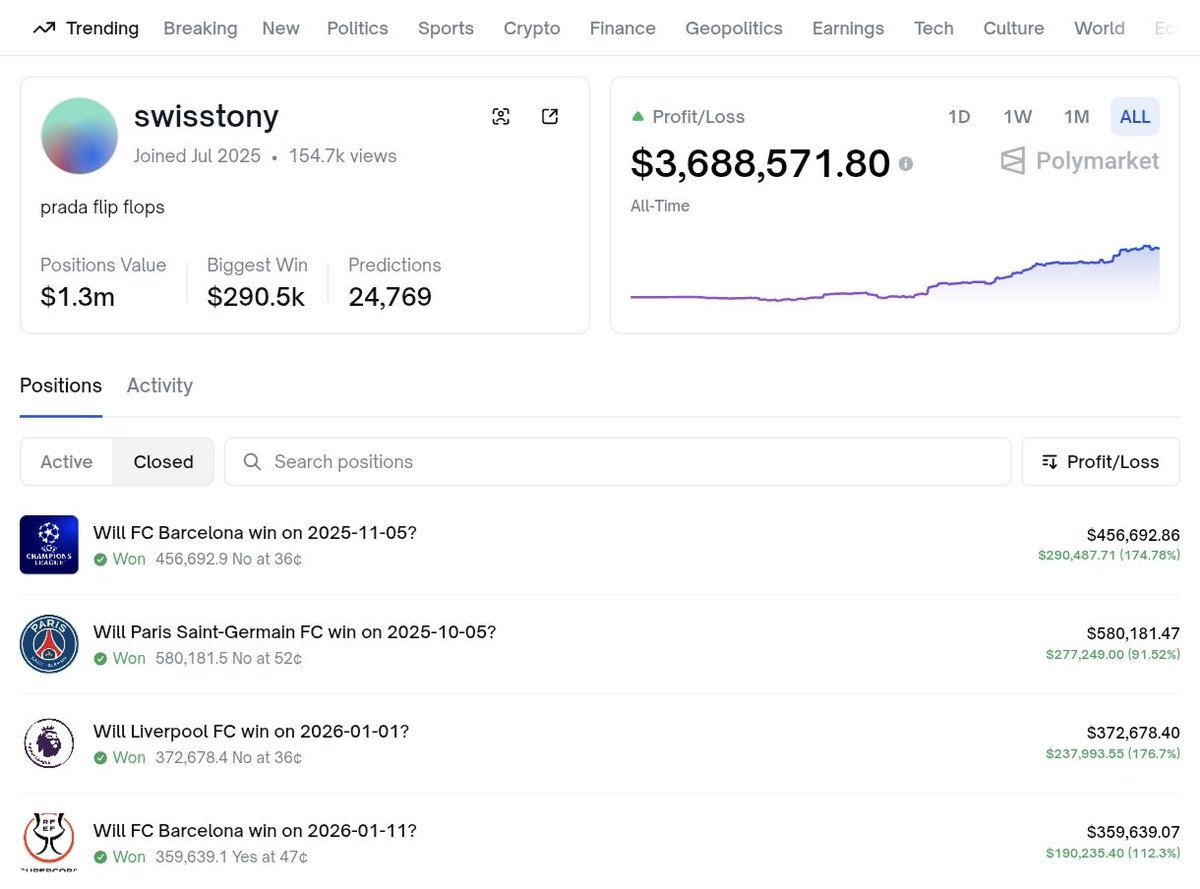Click the 'All-Time' chart label
This screenshot has height=889, width=1200.
tap(660, 206)
